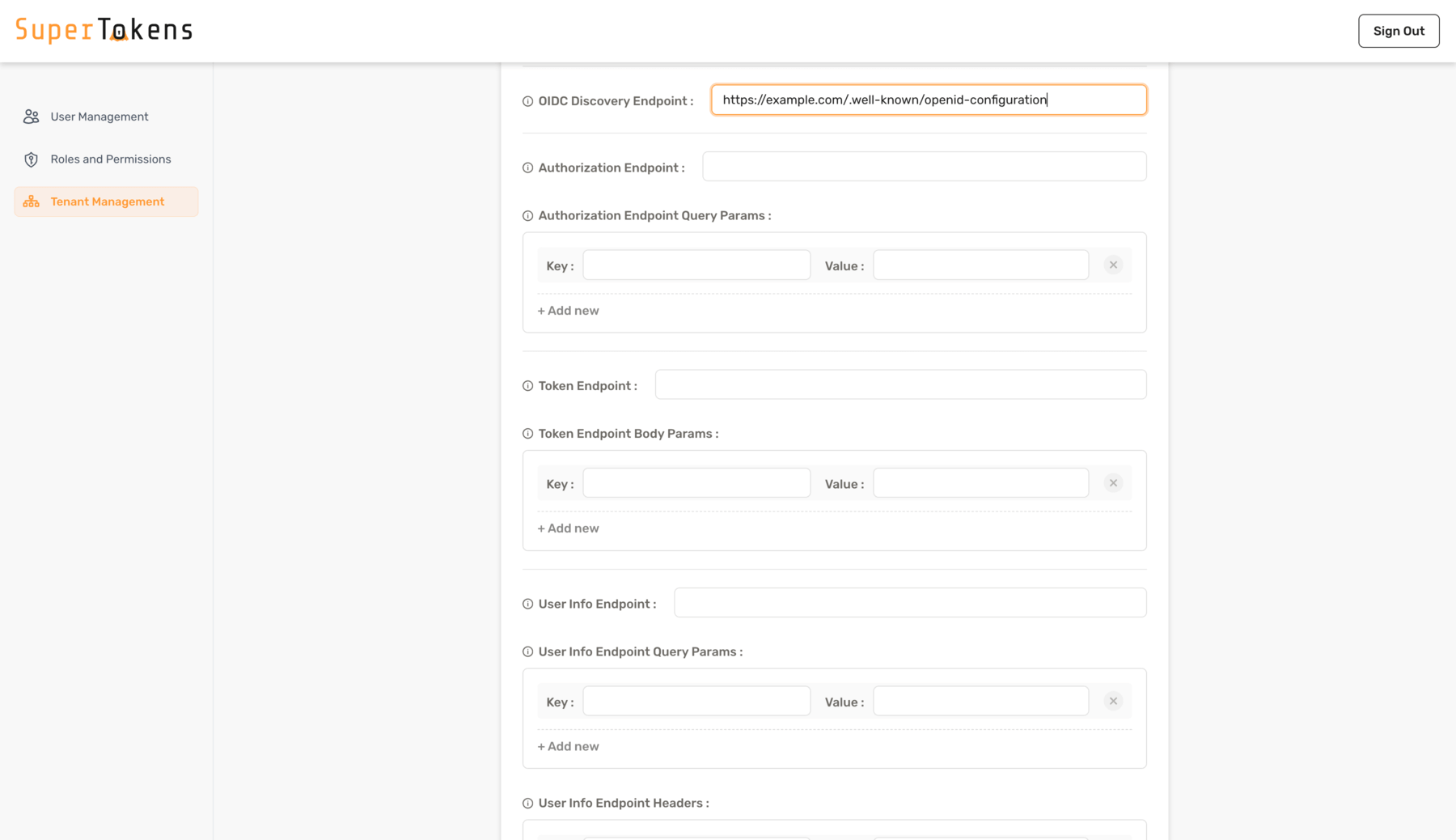Remove the Authorization Endpoint query param row
The image size is (1456, 840).
(x=1114, y=264)
